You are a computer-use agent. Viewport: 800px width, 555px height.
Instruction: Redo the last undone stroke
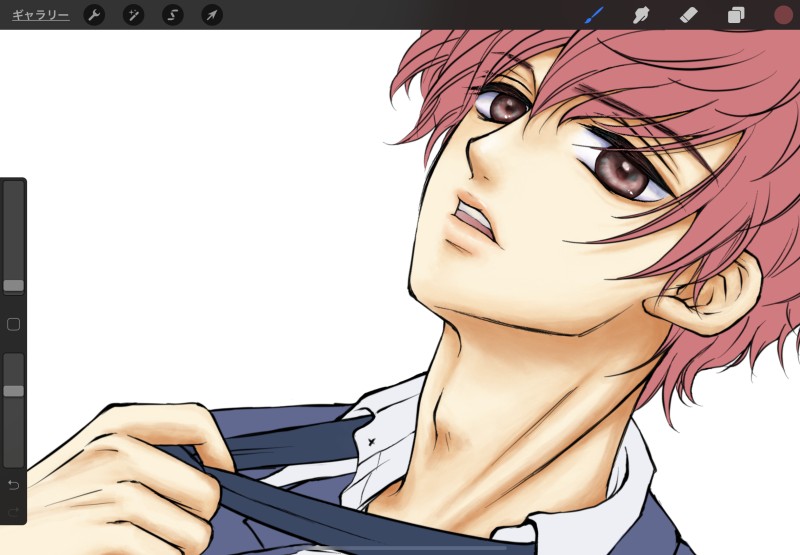(x=14, y=511)
